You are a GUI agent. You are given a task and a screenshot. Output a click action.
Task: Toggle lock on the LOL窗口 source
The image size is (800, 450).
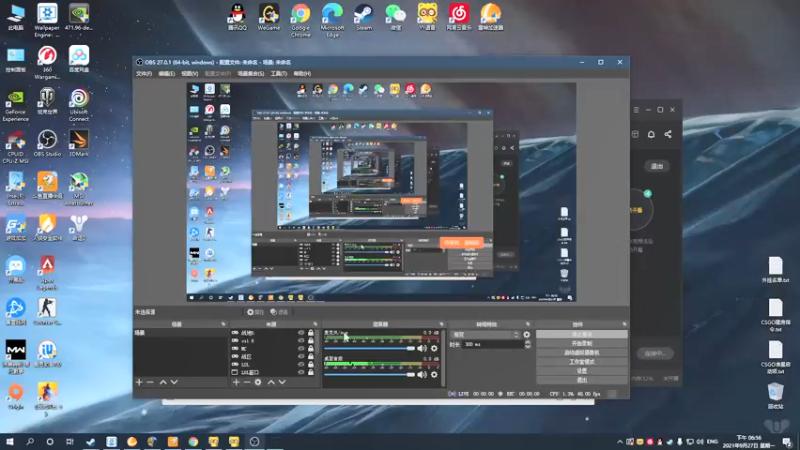point(311,372)
